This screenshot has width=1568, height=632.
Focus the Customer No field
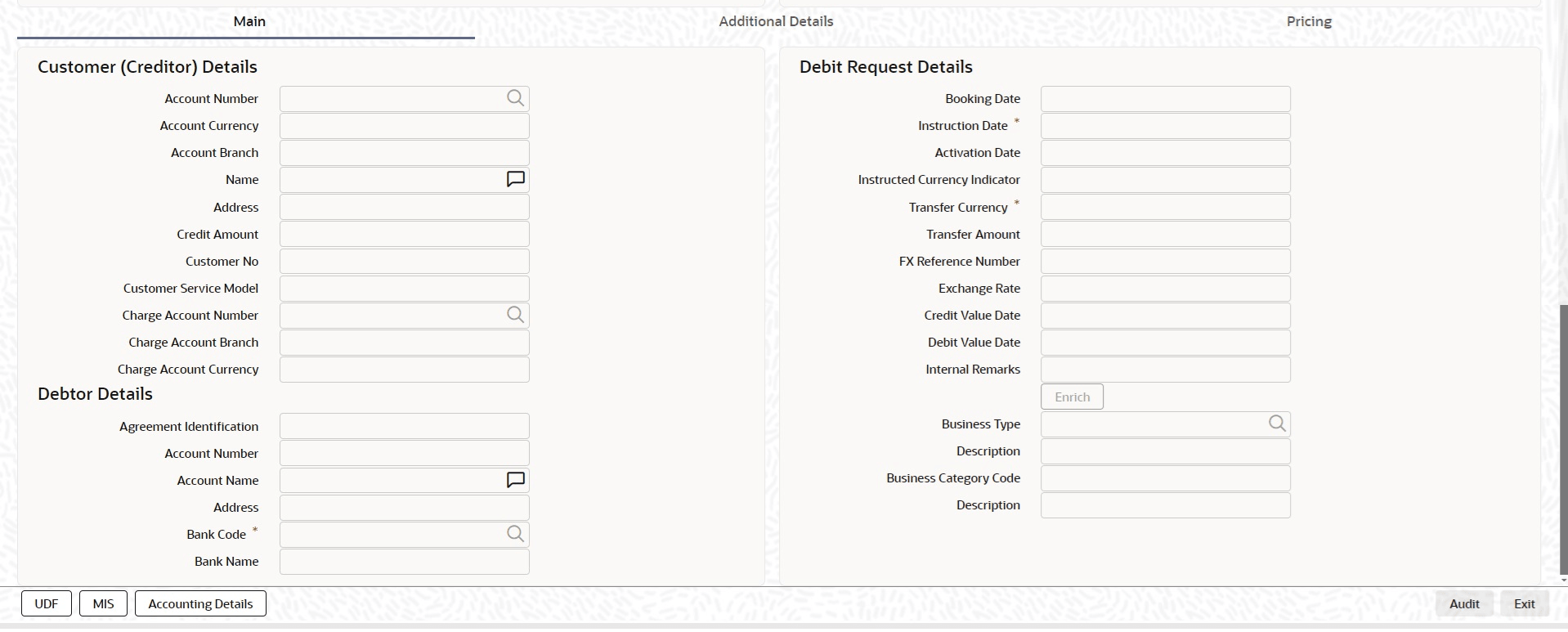point(405,261)
